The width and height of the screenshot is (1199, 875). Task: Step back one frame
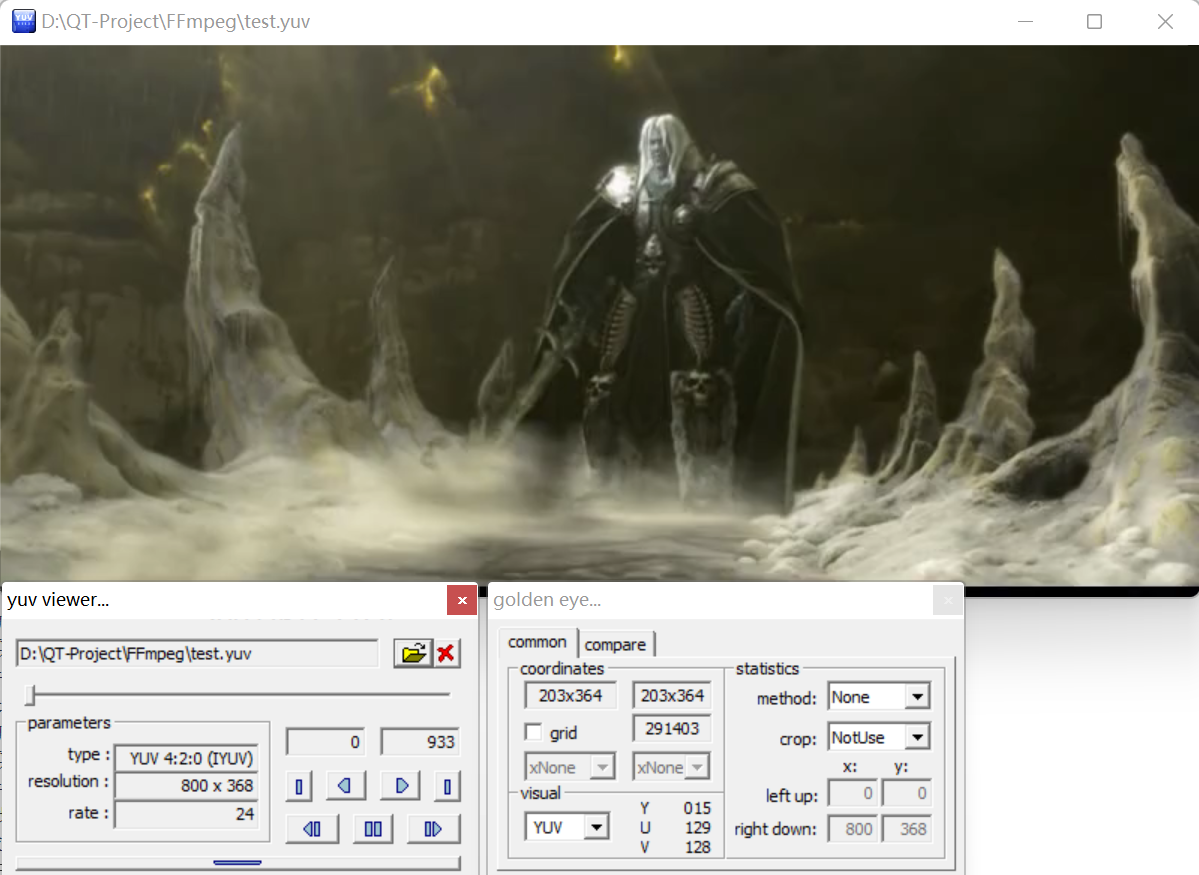coord(345,786)
